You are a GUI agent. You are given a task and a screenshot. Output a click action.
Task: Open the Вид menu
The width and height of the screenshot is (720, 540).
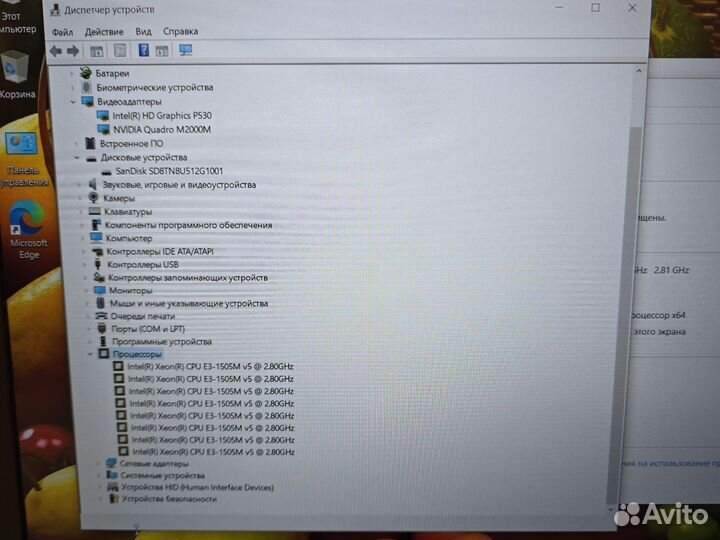pyautogui.click(x=143, y=32)
